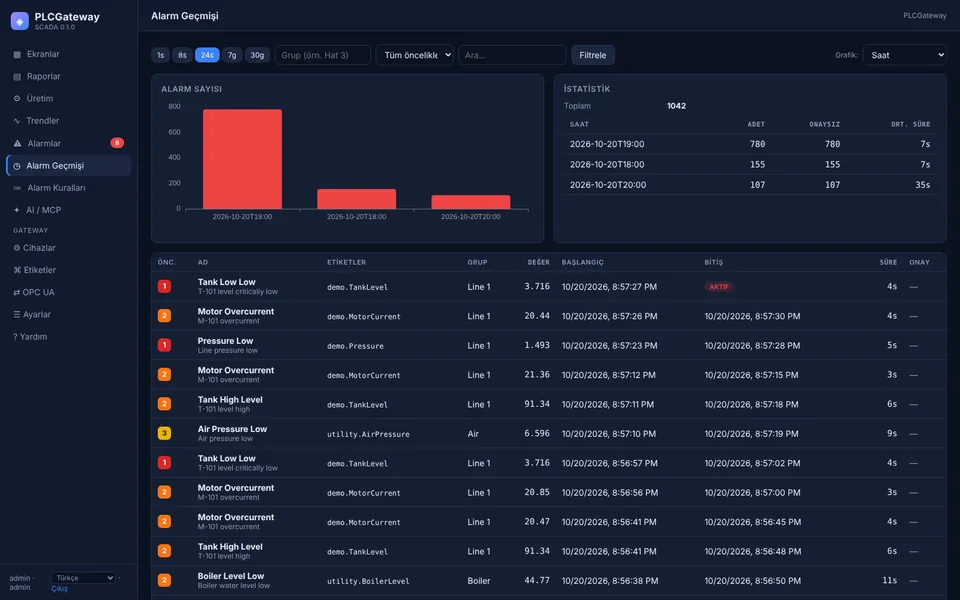
Task: Click the SÜRE column header
Action: pos(888,262)
